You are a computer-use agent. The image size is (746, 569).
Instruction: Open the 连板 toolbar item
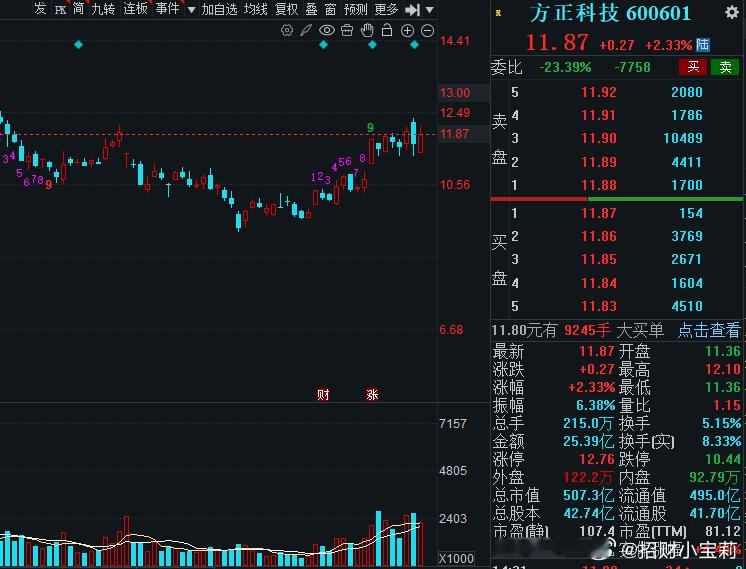pos(135,9)
